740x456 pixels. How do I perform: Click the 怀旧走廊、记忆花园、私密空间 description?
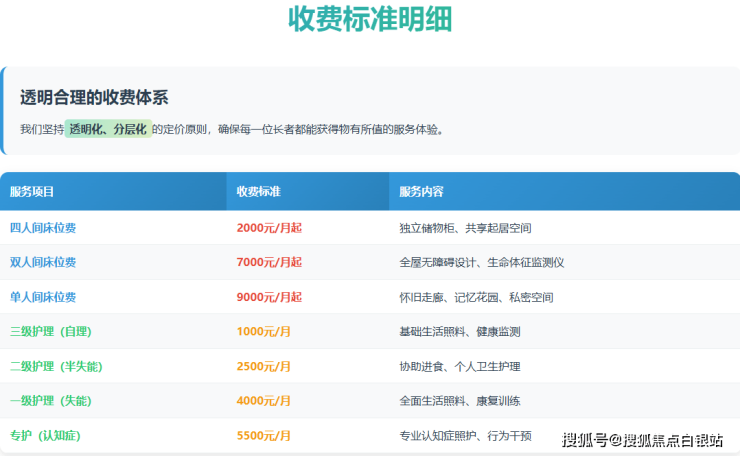(476, 297)
